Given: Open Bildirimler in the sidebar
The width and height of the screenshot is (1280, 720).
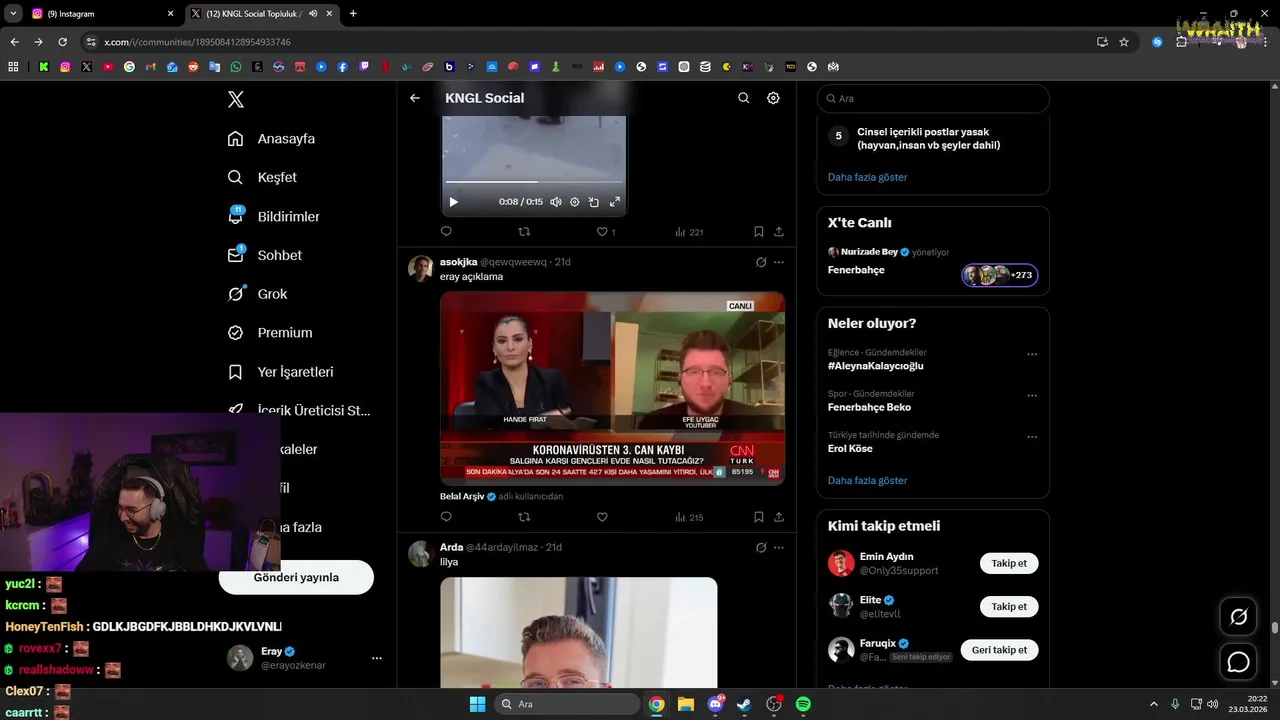Looking at the screenshot, I should [x=274, y=216].
